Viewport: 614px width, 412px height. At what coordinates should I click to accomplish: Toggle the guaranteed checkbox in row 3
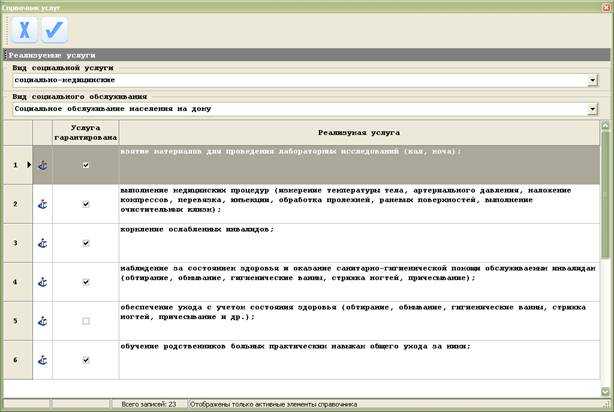[86, 243]
